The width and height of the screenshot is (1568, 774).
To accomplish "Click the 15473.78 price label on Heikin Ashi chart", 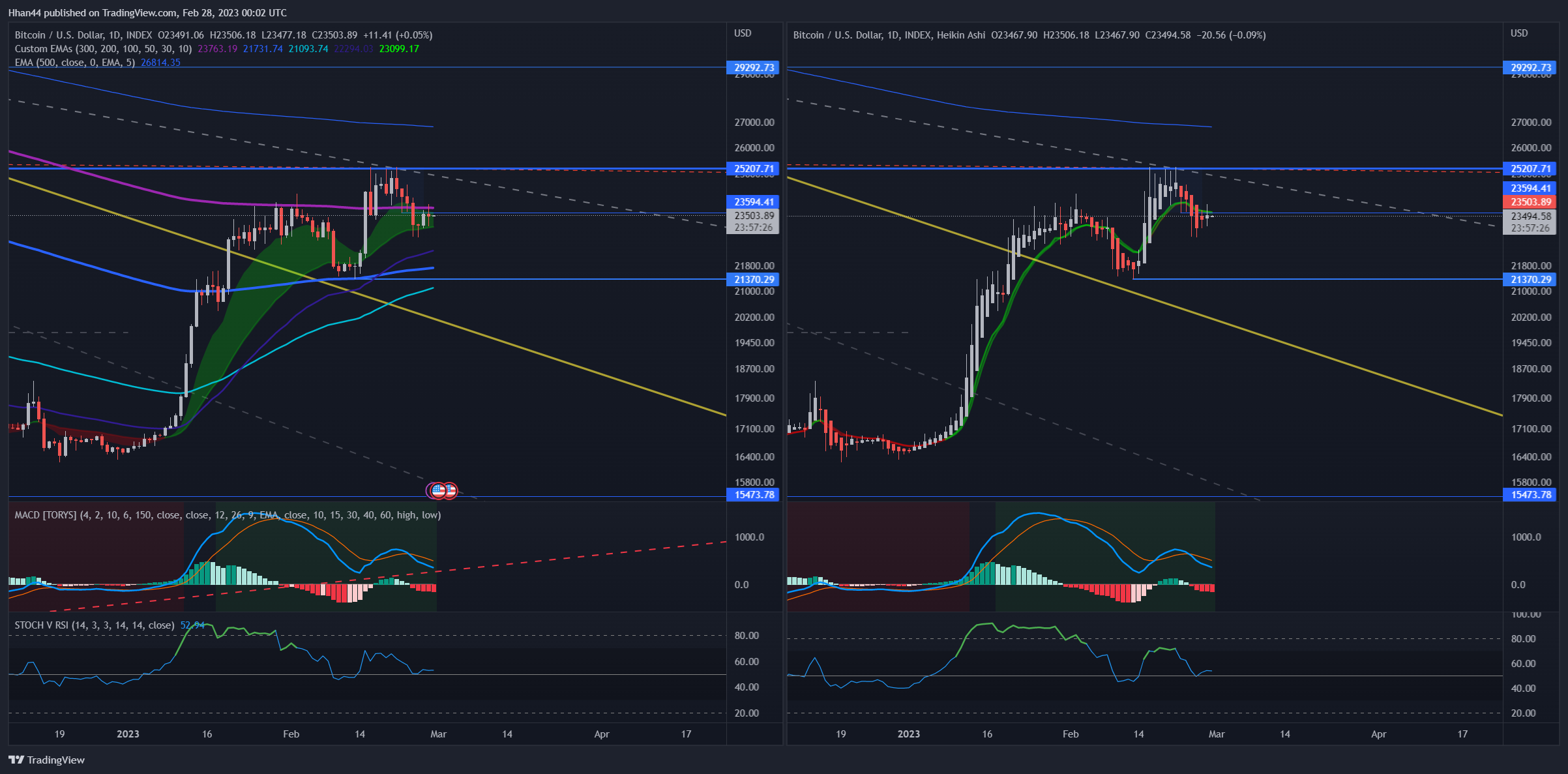I will point(1530,495).
